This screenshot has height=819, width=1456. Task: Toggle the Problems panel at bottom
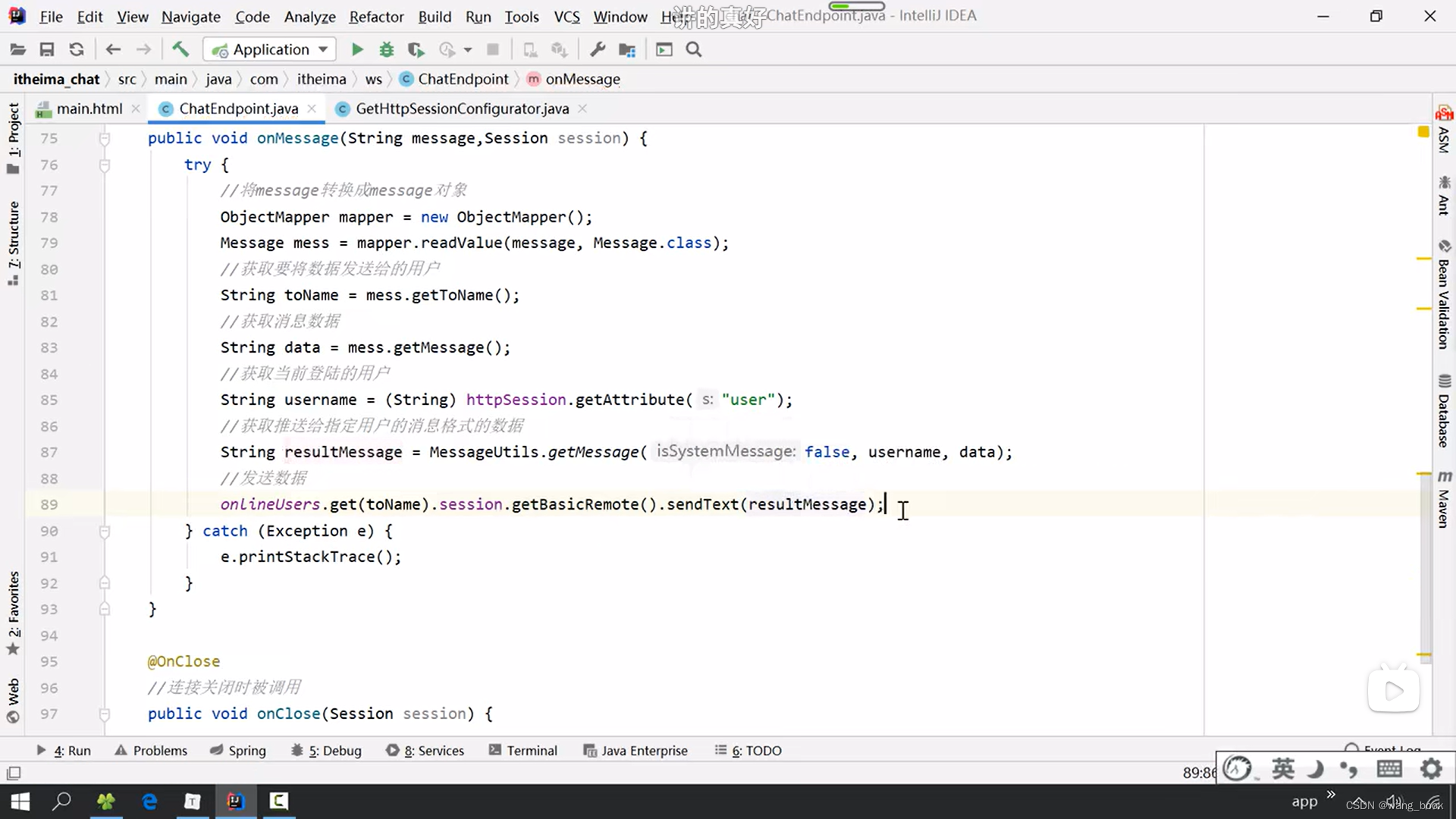pos(152,750)
